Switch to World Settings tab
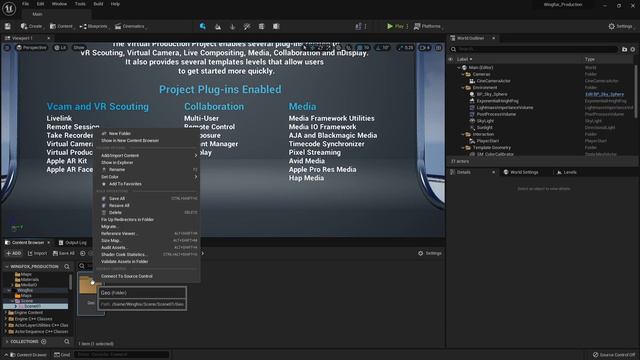640x360 pixels. coord(521,172)
